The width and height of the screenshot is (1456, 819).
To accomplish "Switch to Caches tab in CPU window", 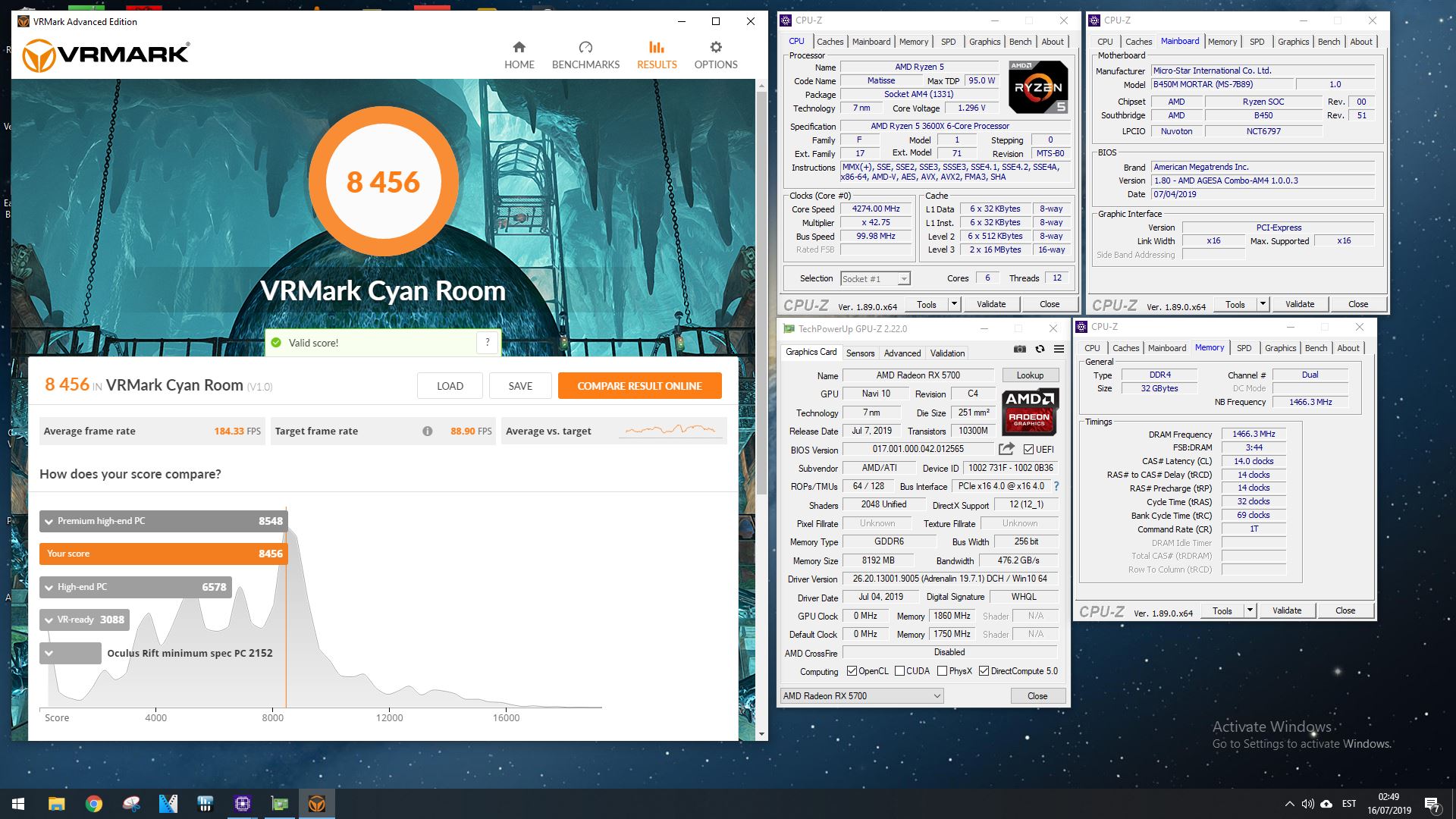I will point(830,42).
